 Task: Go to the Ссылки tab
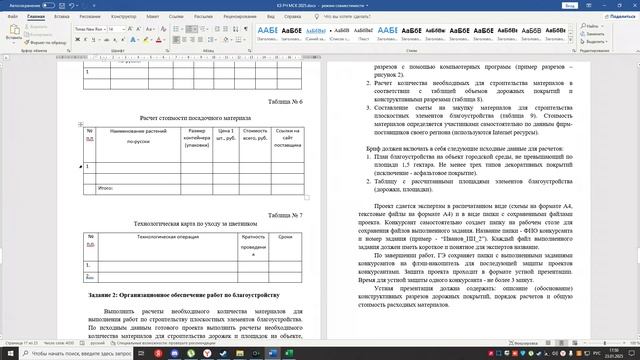tap(176, 17)
